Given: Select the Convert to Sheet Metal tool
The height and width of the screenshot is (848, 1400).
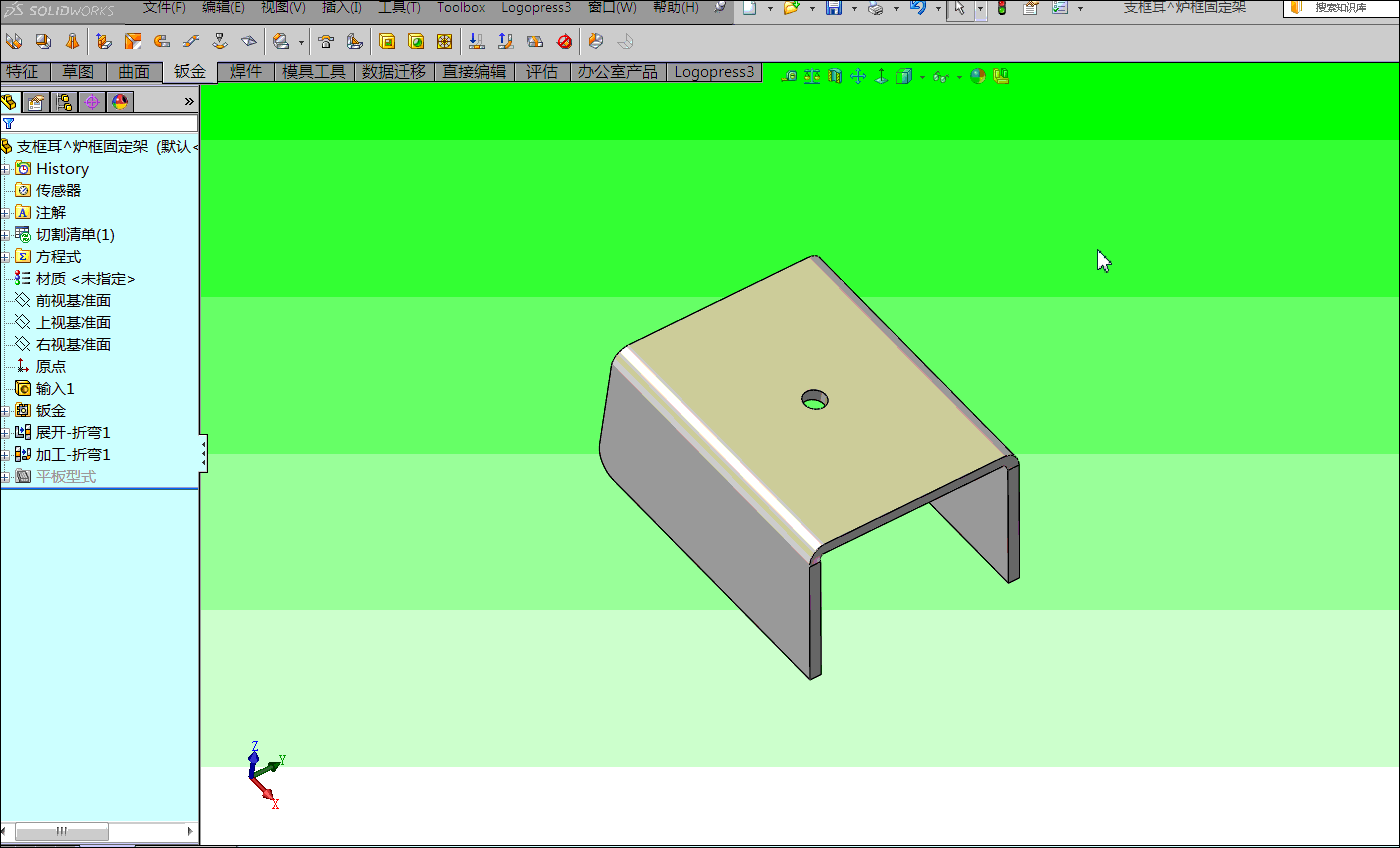Looking at the screenshot, I should click(x=43, y=42).
